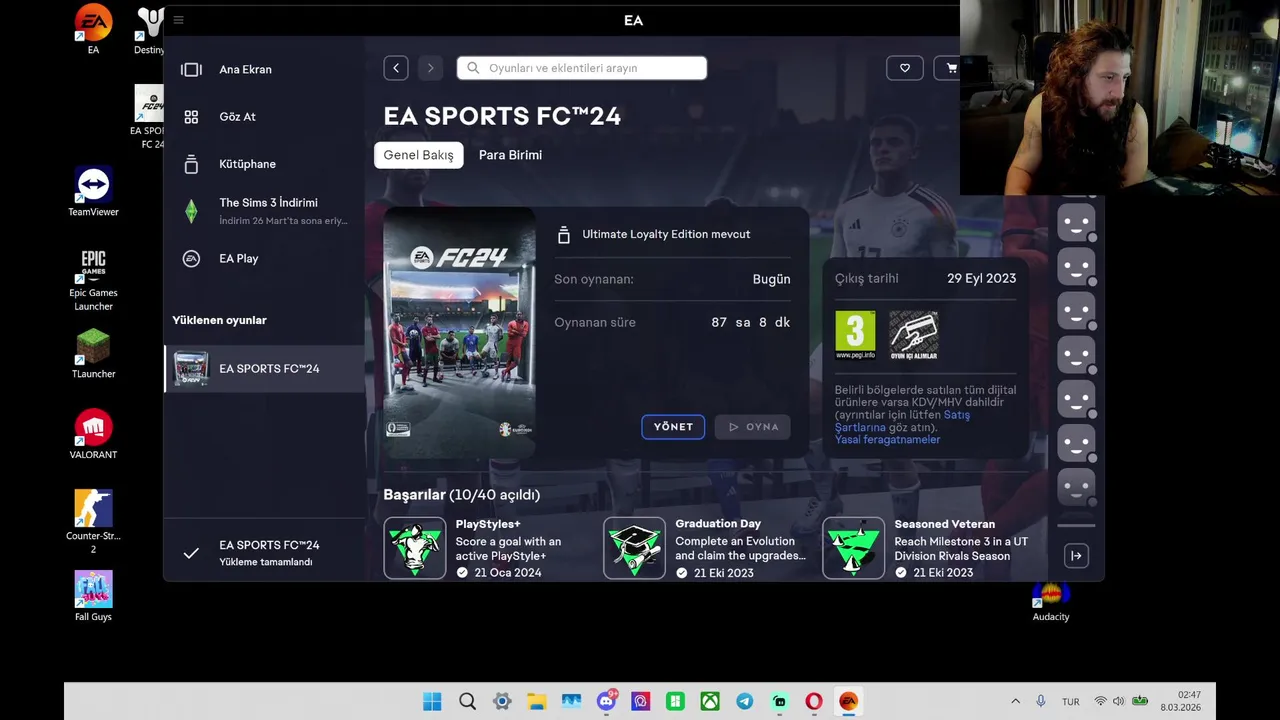Screen dimensions: 1280x720
Task: Click the PEGI 3 rating badge
Action: coord(855,336)
